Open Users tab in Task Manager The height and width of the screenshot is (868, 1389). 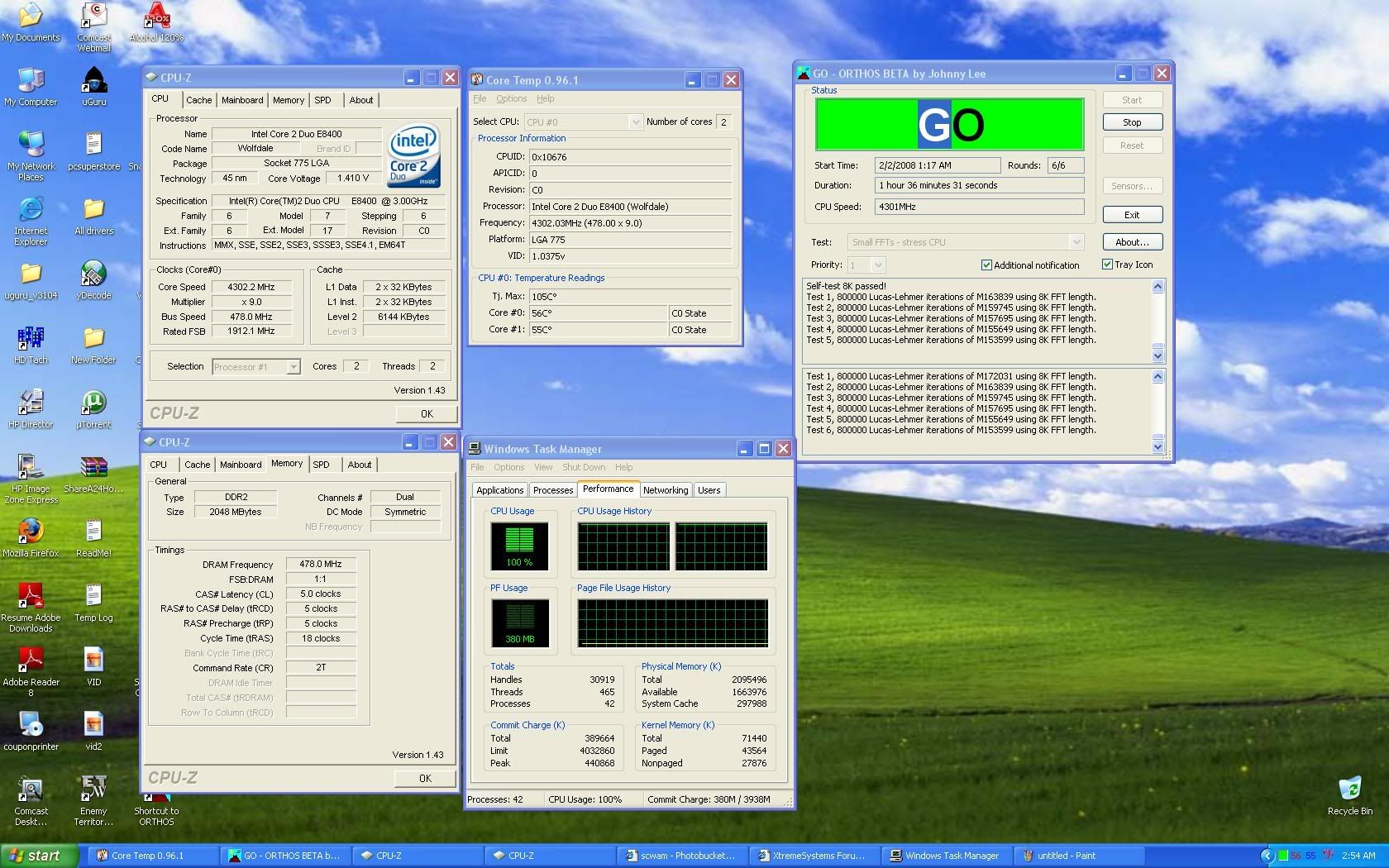[x=709, y=490]
